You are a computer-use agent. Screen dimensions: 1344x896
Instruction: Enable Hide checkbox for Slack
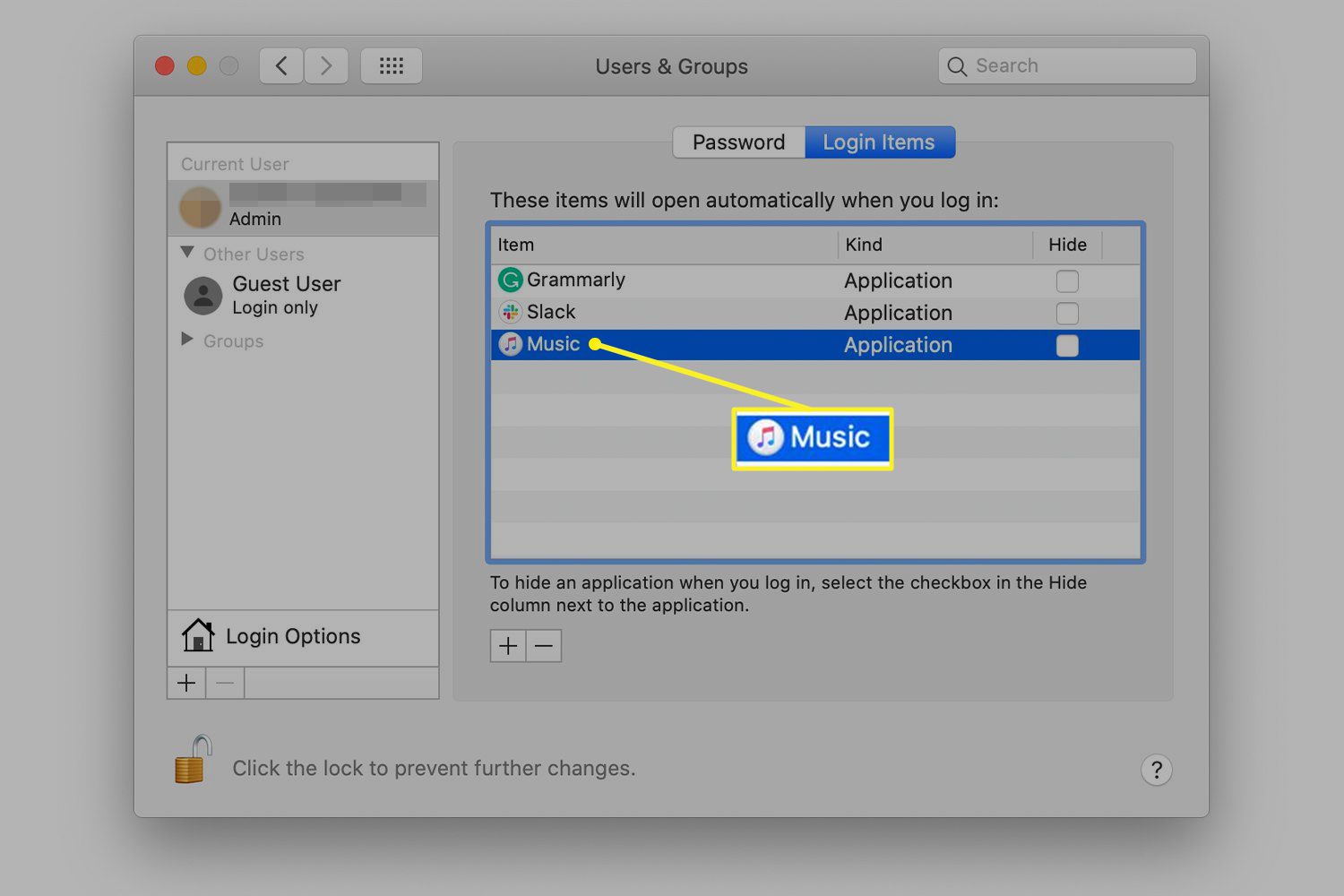point(1067,314)
